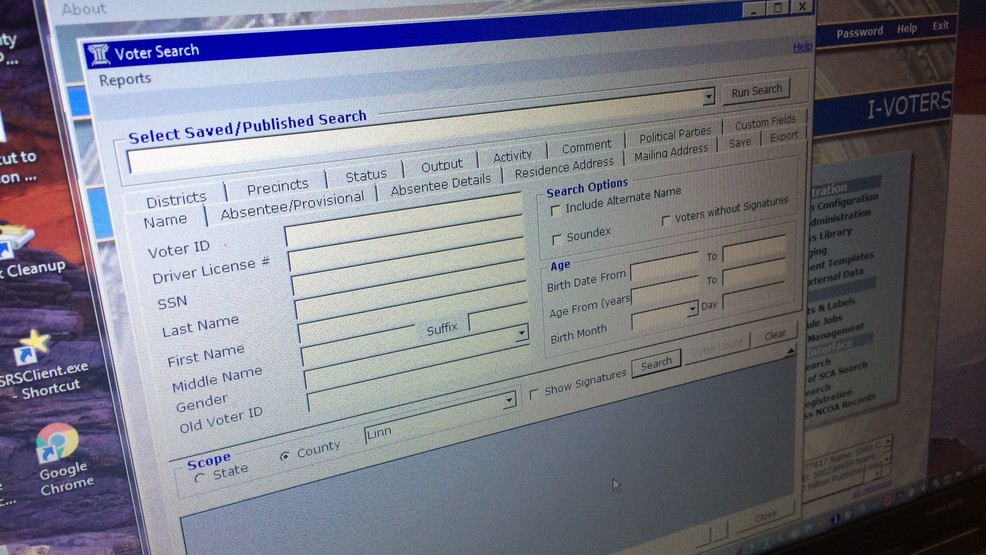Select the County scope radio button

[x=285, y=455]
